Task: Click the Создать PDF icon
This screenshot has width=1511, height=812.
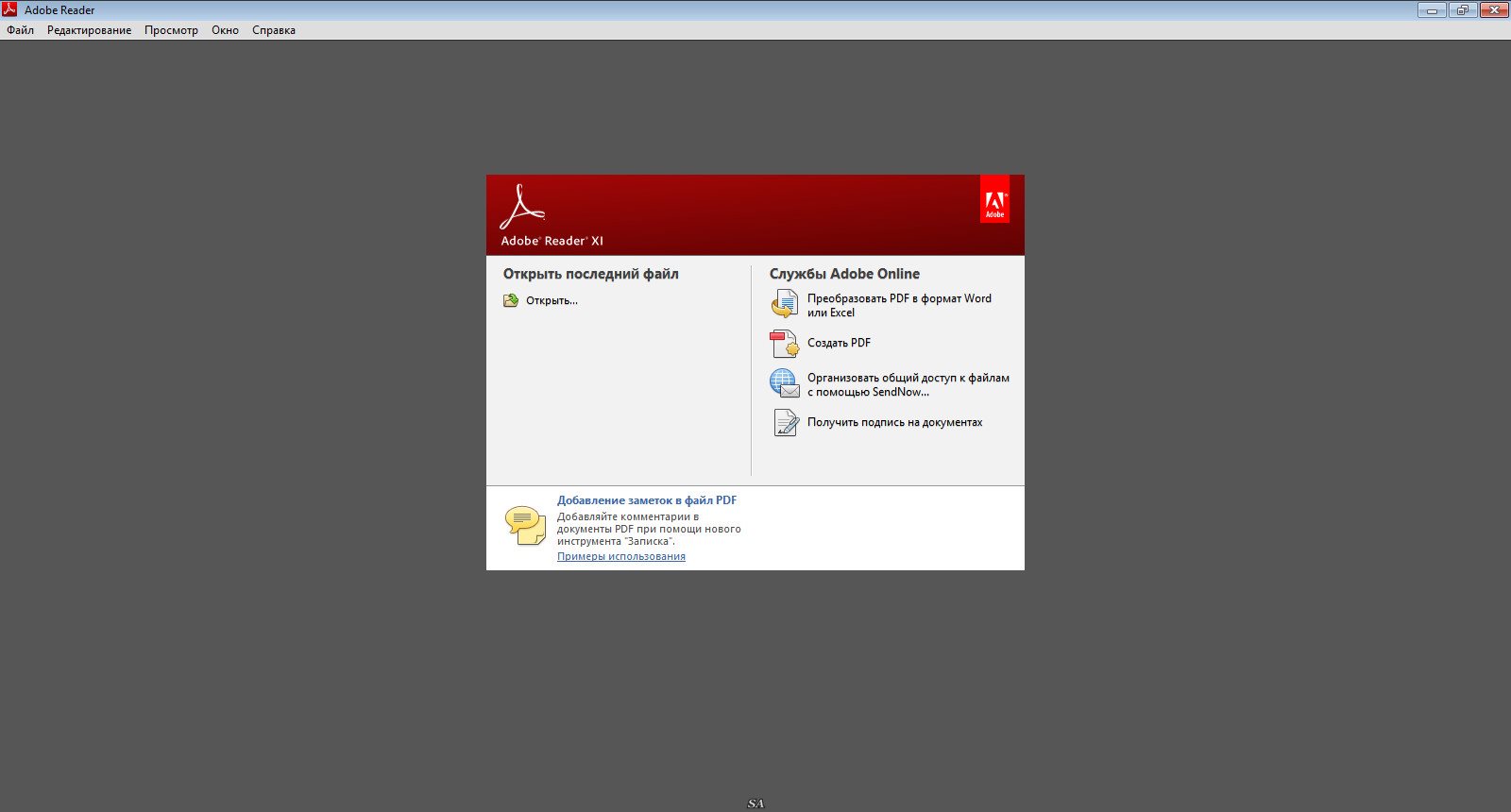Action: (785, 344)
